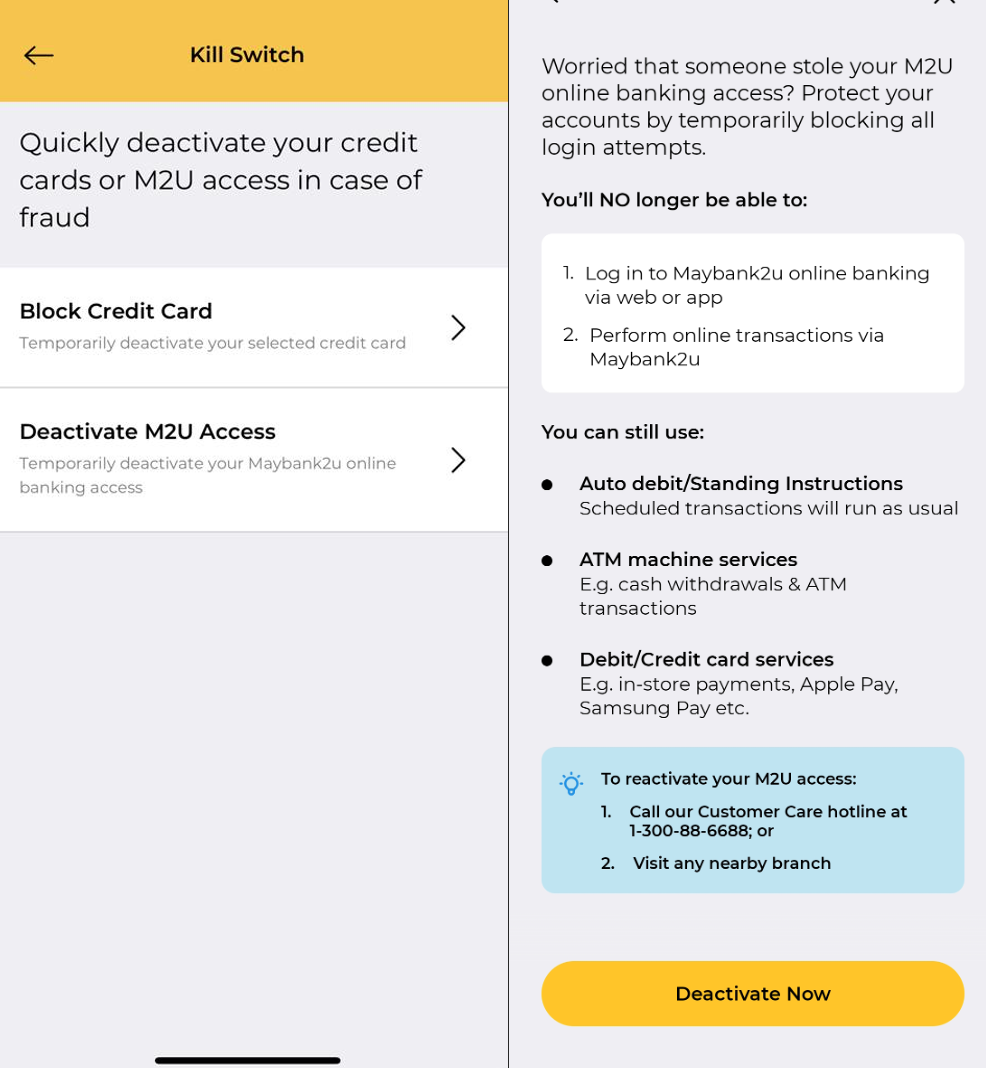Tap the 'Auto debit/Standing Instructions' heading

click(x=740, y=484)
